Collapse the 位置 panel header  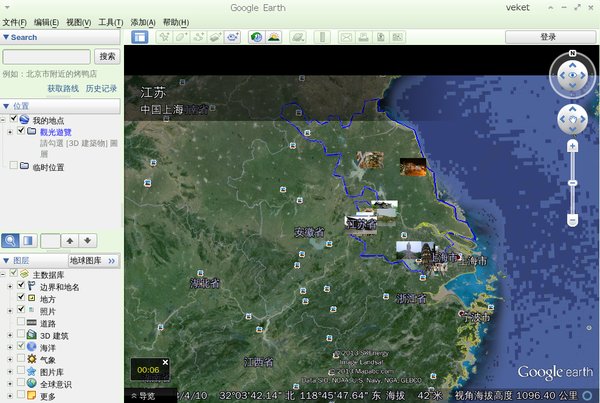(6, 105)
